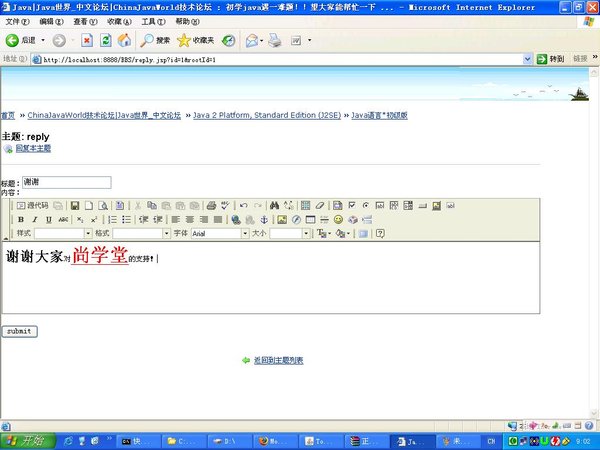Screen dimensions: 600x450
Task: Toggle the numbered list button
Action: [x=112, y=219]
